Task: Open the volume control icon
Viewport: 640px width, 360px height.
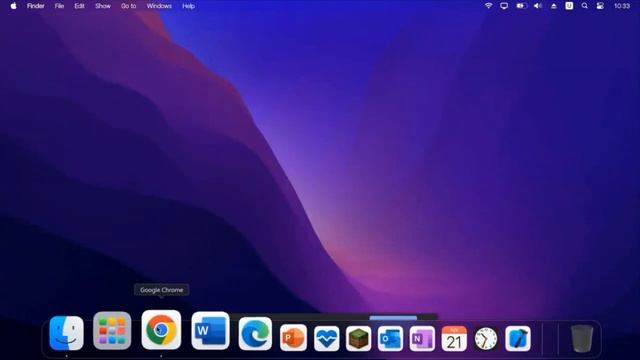Action: click(x=538, y=6)
